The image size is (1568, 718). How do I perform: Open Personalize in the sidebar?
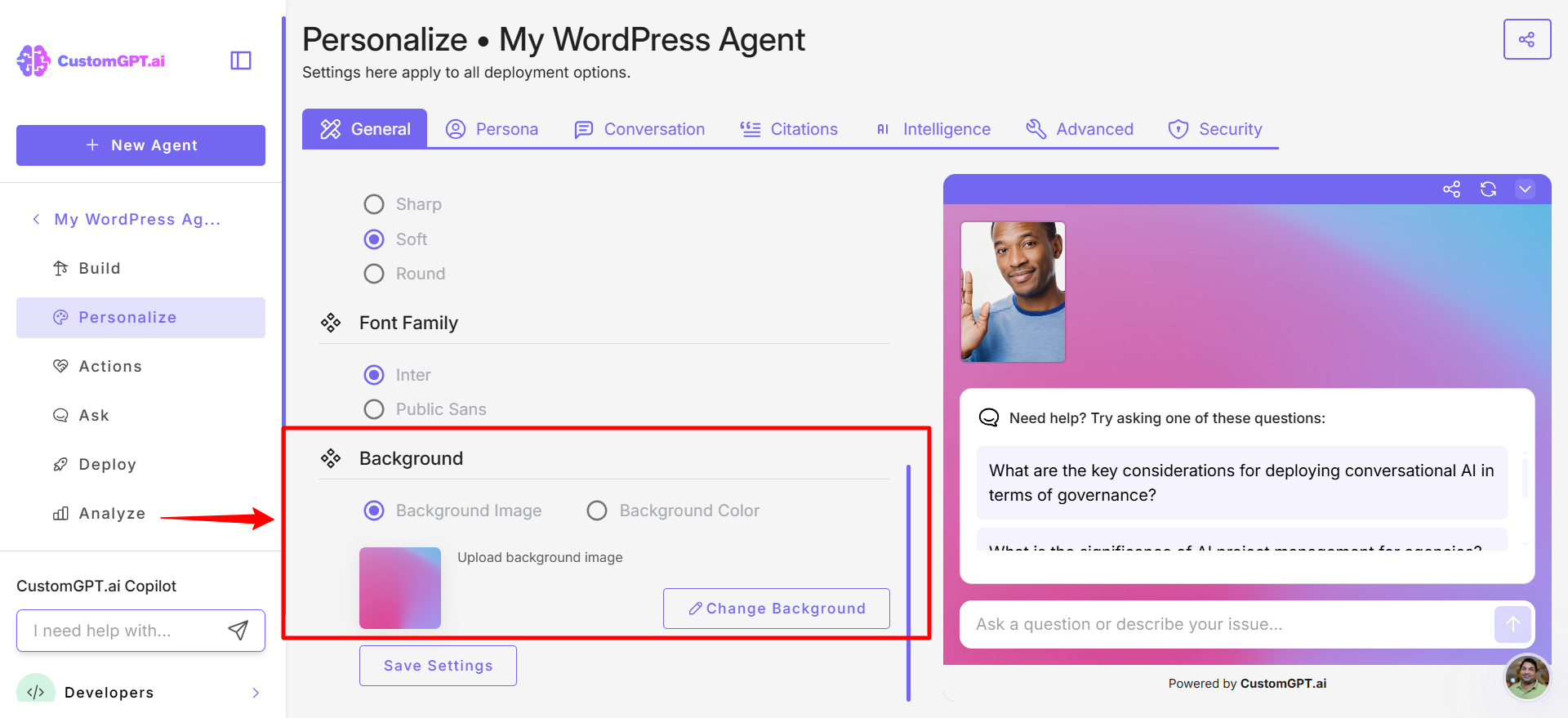point(140,317)
